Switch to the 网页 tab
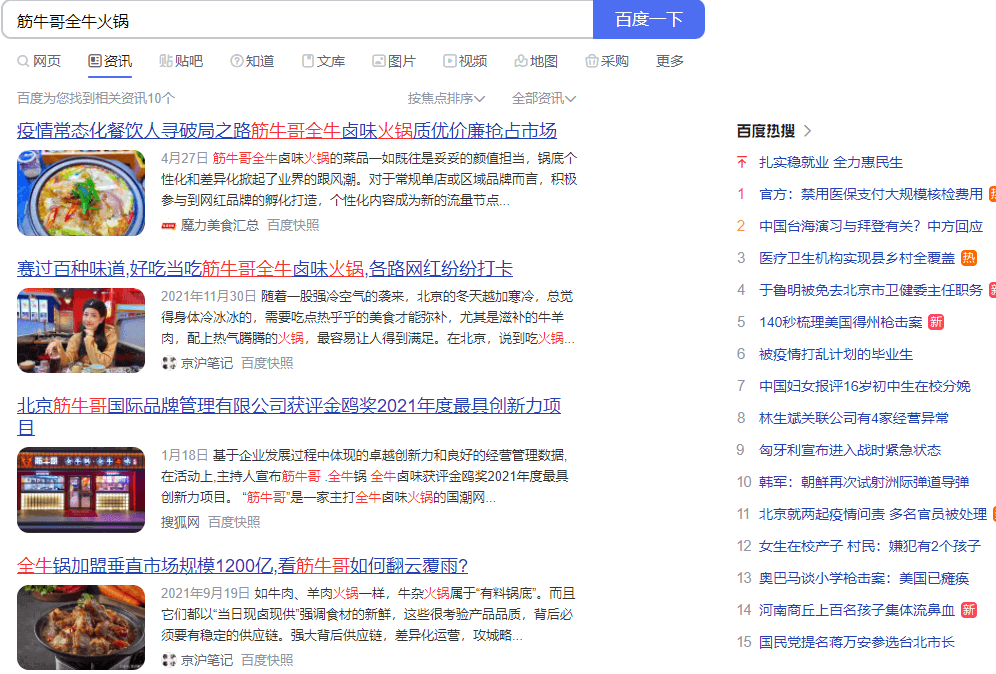This screenshot has height=674, width=996. click(x=47, y=61)
